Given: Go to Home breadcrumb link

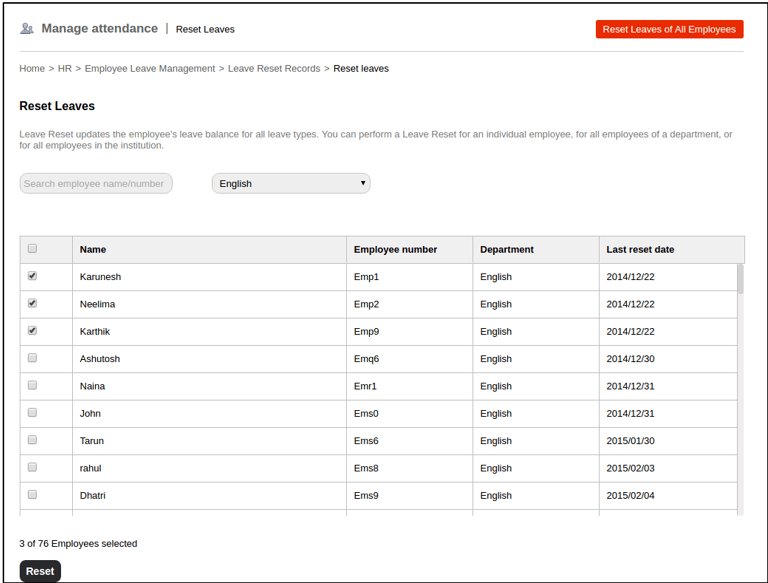Looking at the screenshot, I should tap(32, 69).
